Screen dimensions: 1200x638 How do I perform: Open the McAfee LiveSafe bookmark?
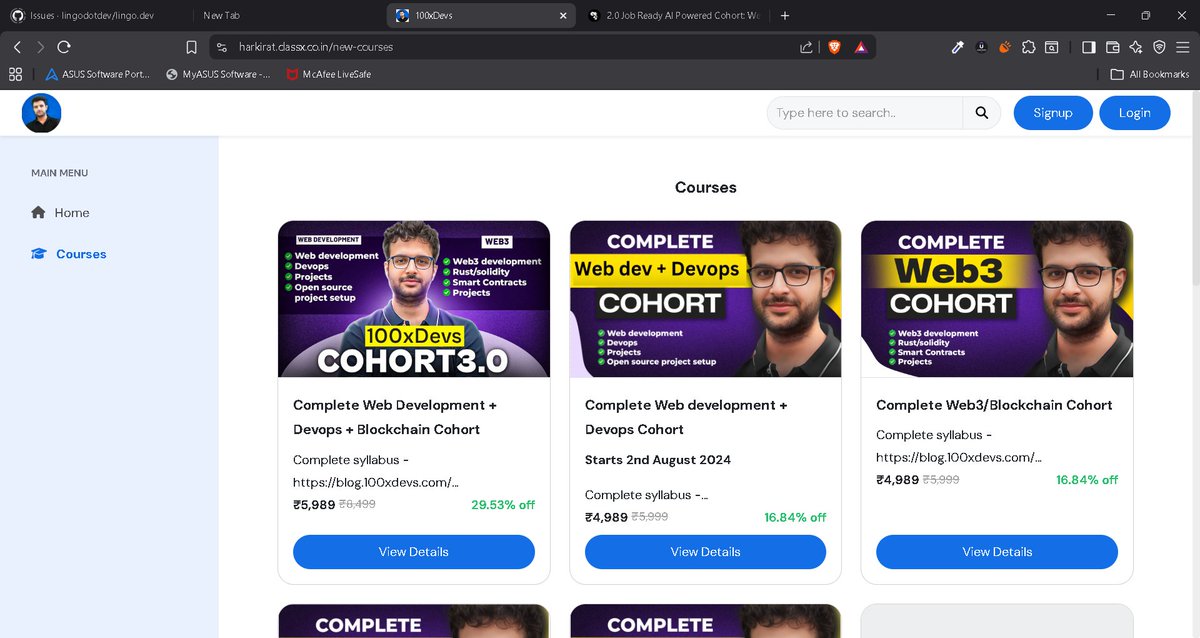(x=329, y=74)
